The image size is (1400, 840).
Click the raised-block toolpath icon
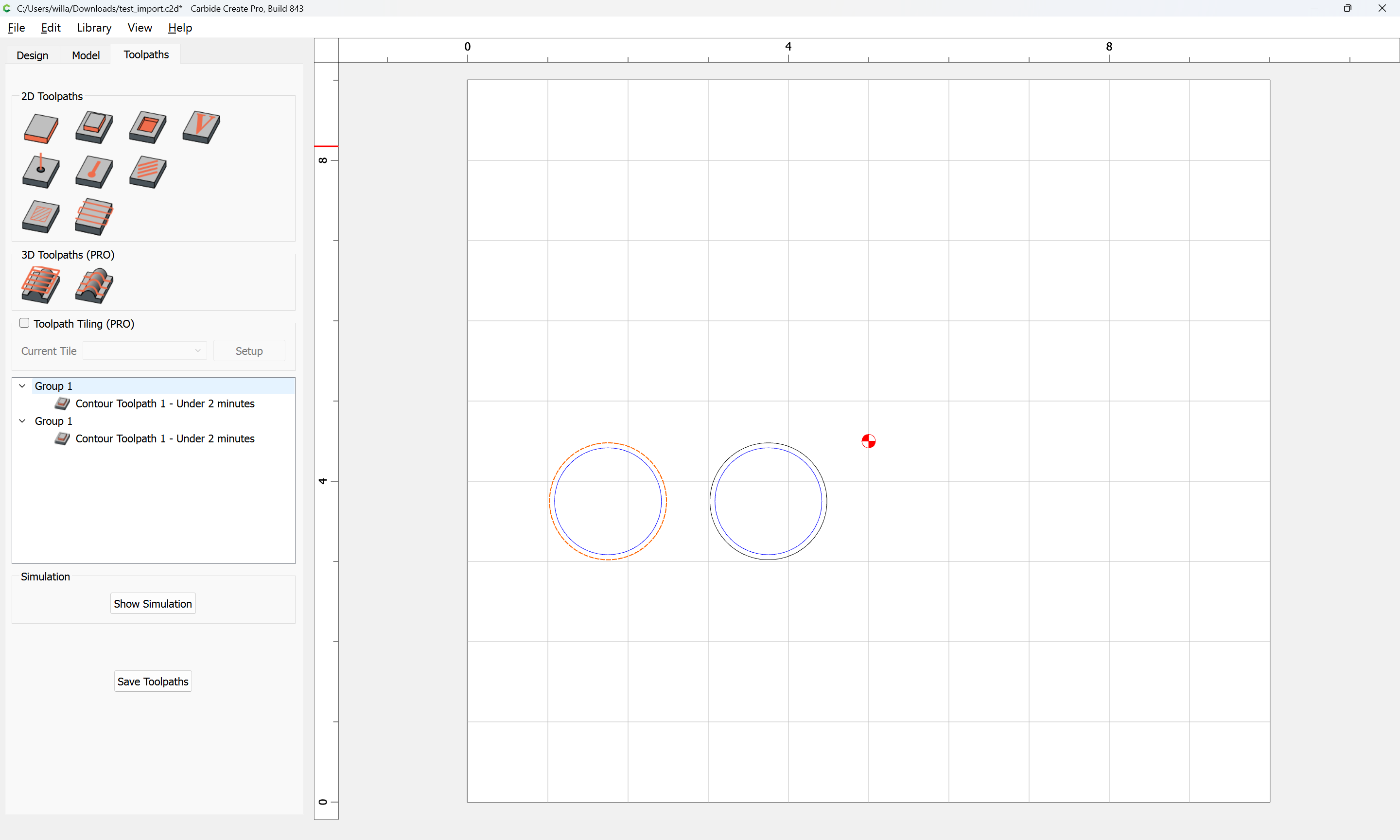point(94,127)
